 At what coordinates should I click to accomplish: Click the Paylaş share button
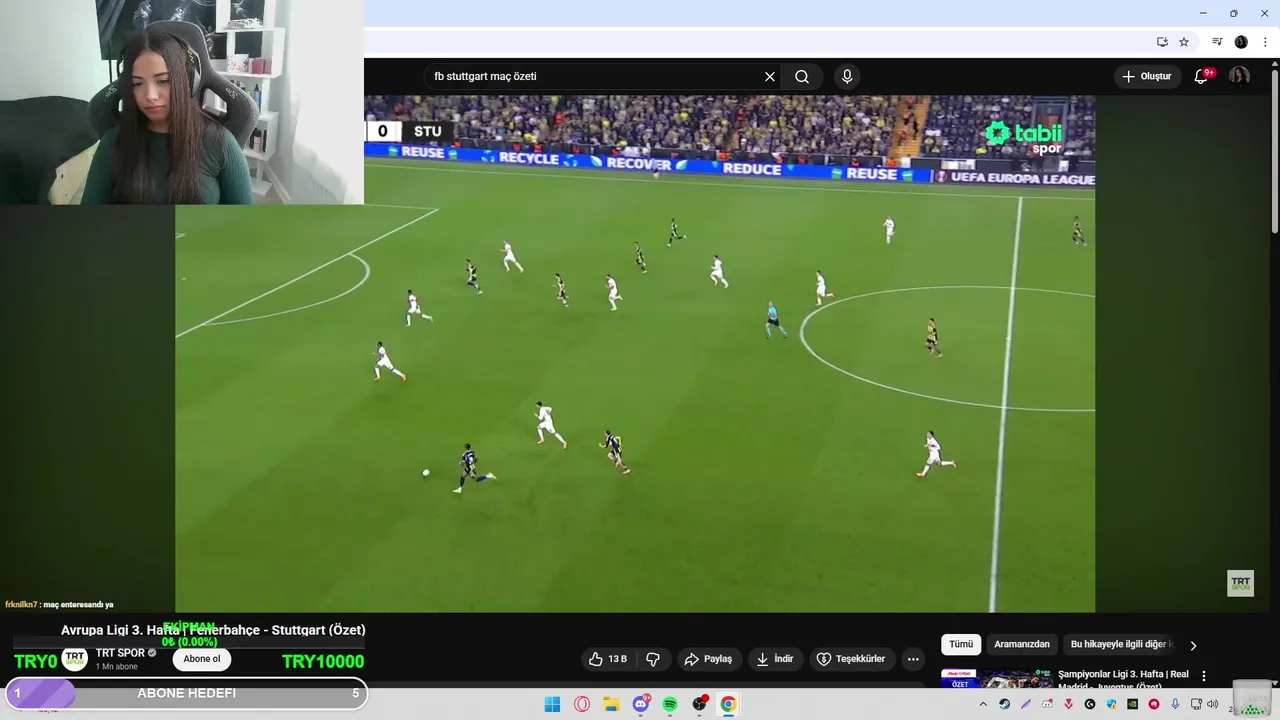(x=708, y=659)
